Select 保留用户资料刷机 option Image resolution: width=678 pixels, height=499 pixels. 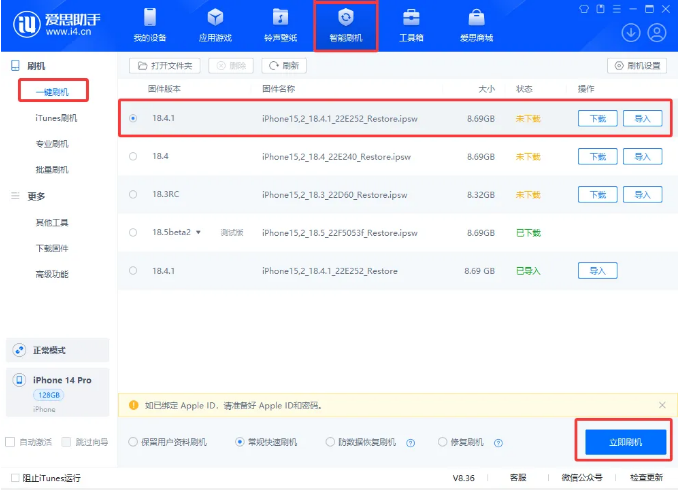tap(133, 442)
